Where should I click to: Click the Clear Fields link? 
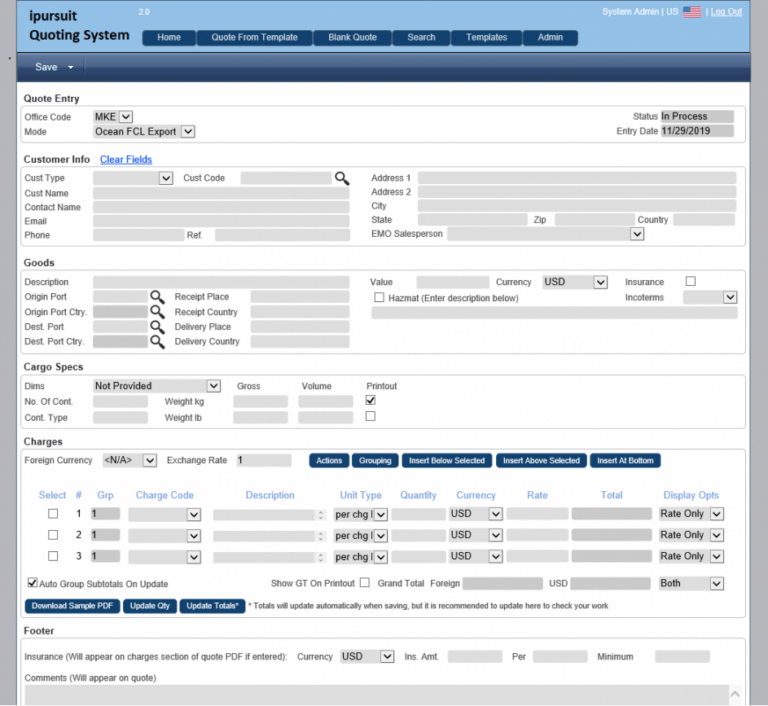126,159
